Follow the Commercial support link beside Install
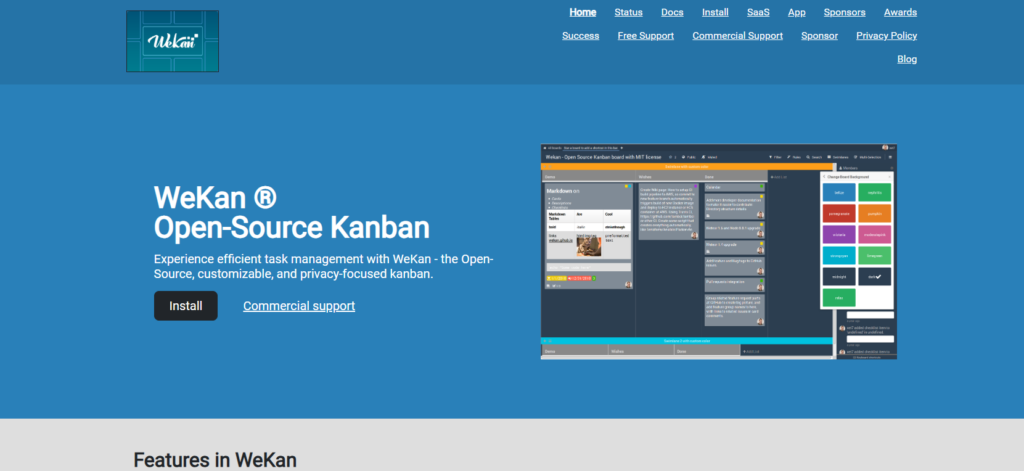The image size is (1024, 471). point(299,306)
